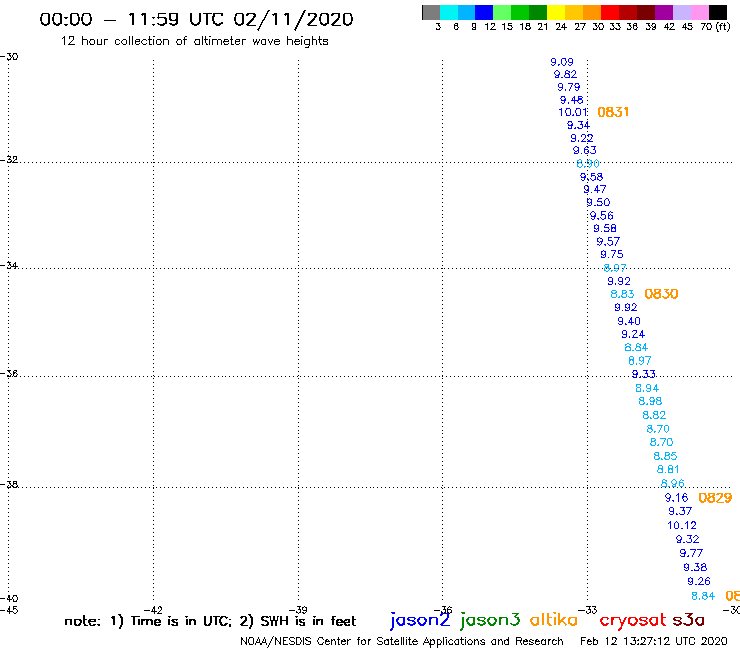Viewport: 740px width, 650px height.
Task: Click the light blue value 8.98
Action: (650, 401)
